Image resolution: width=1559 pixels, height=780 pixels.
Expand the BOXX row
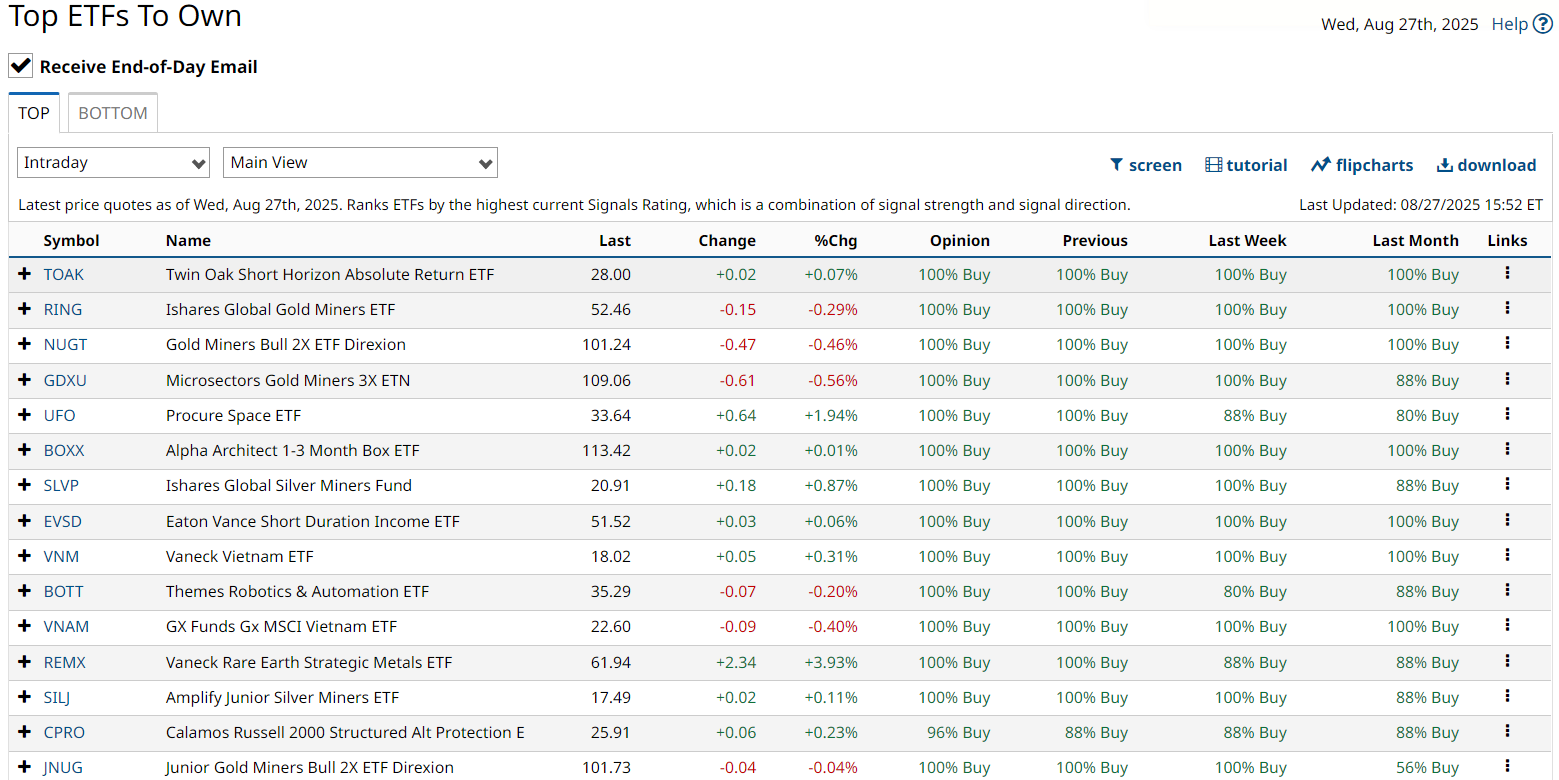(25, 450)
